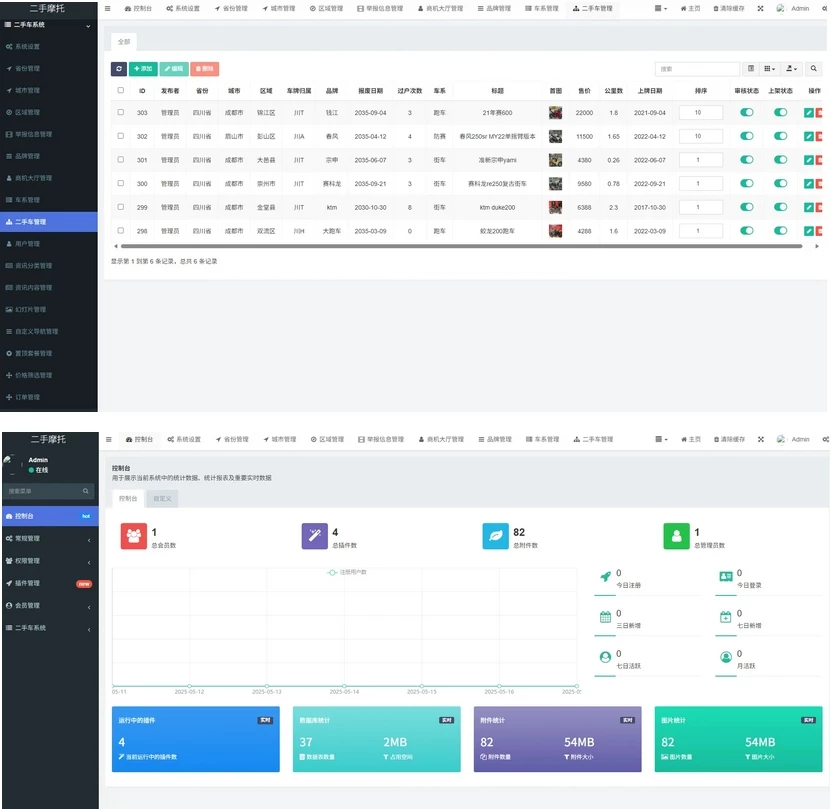Click the hamburger menu icon in the lower dashboard header
The width and height of the screenshot is (831, 809).
108,439
